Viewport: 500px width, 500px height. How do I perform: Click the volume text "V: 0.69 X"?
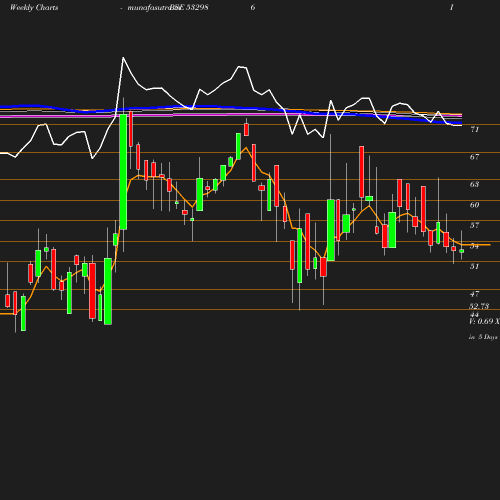(x=484, y=321)
